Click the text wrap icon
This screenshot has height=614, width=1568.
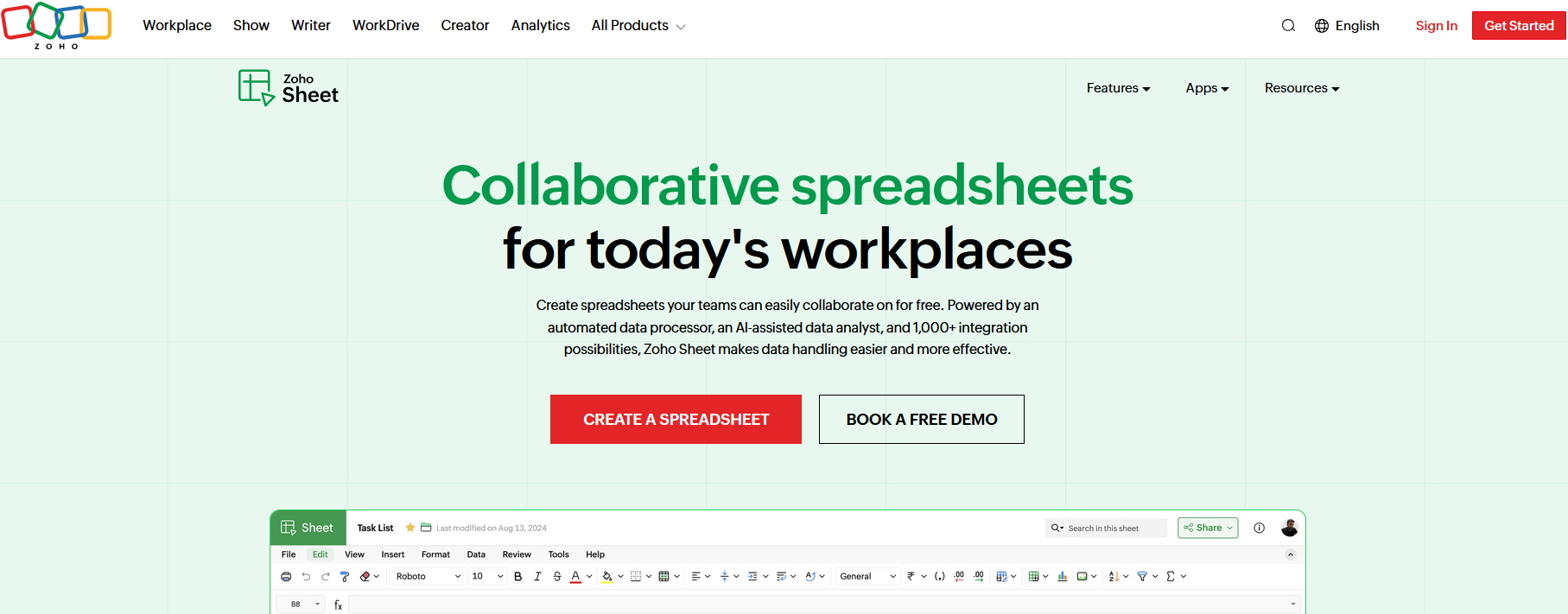coord(781,577)
